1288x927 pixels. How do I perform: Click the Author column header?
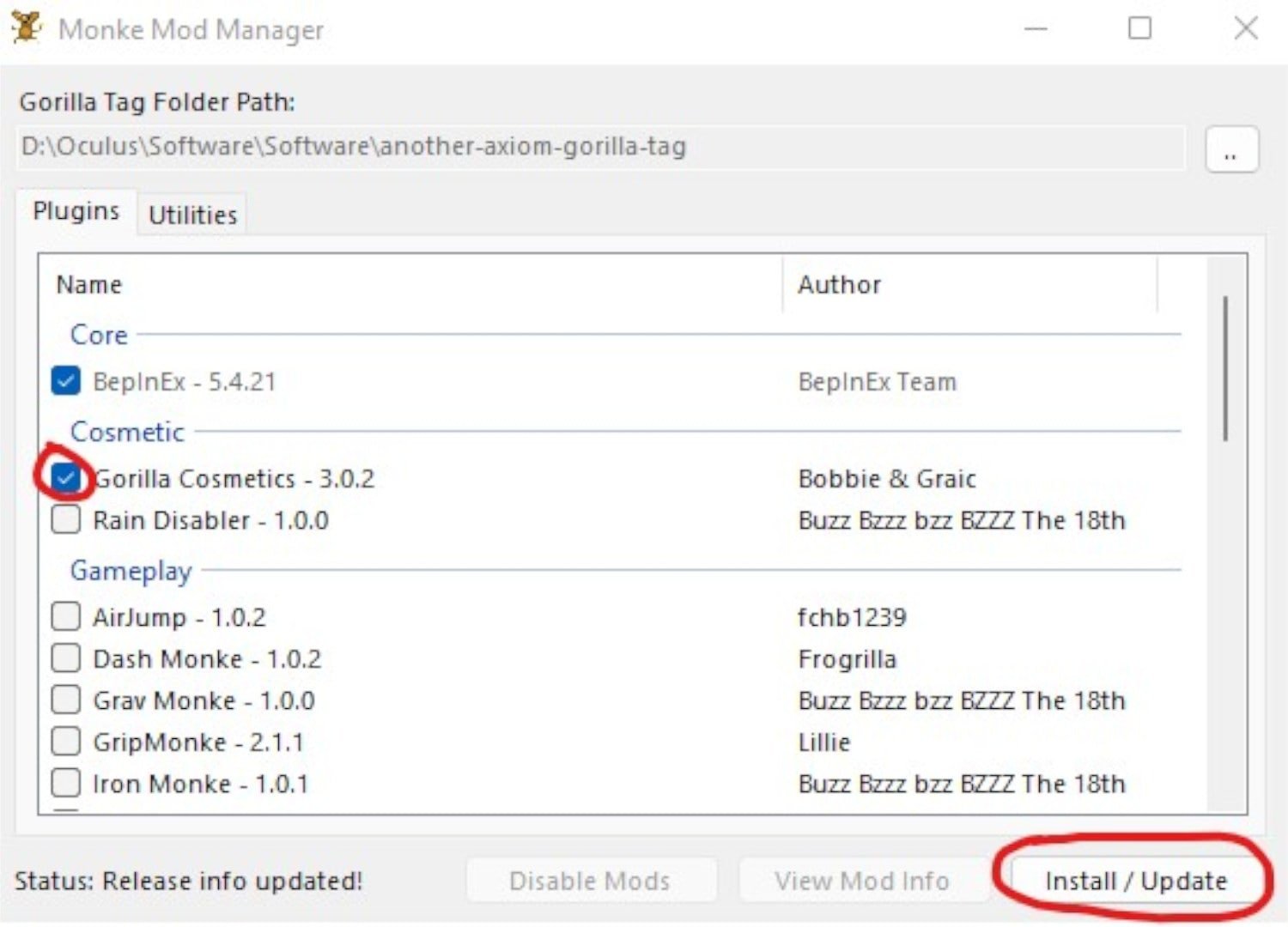pyautogui.click(x=840, y=284)
